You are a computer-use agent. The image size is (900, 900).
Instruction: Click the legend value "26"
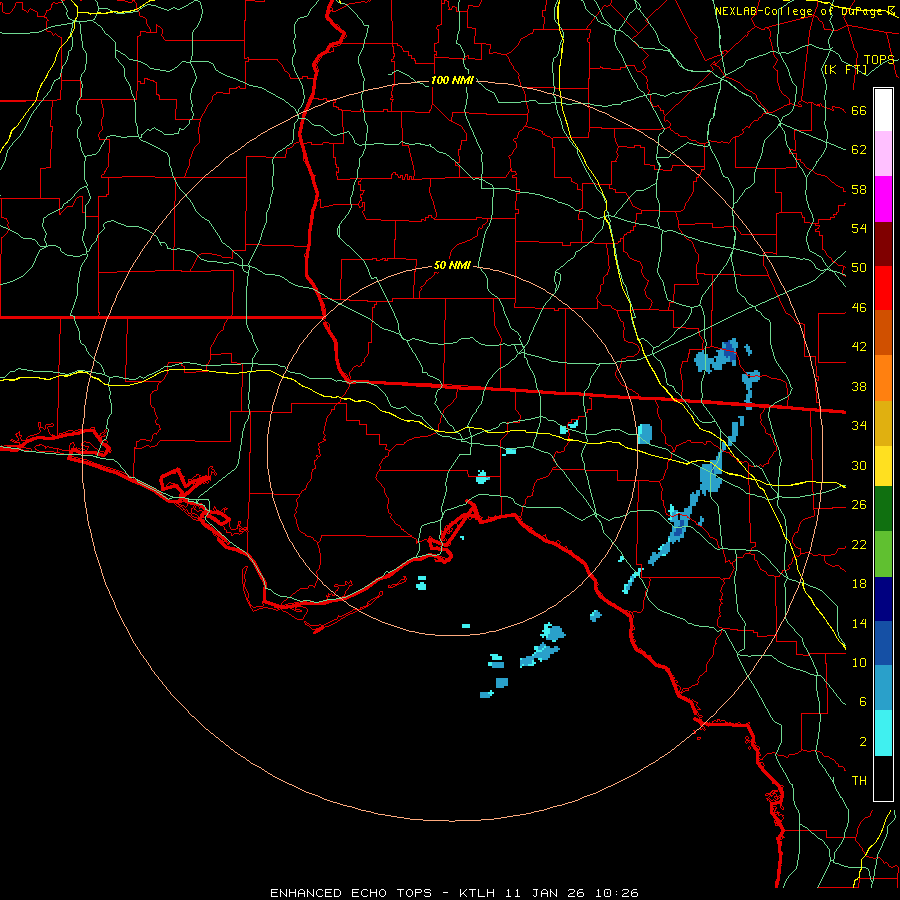pyautogui.click(x=859, y=505)
